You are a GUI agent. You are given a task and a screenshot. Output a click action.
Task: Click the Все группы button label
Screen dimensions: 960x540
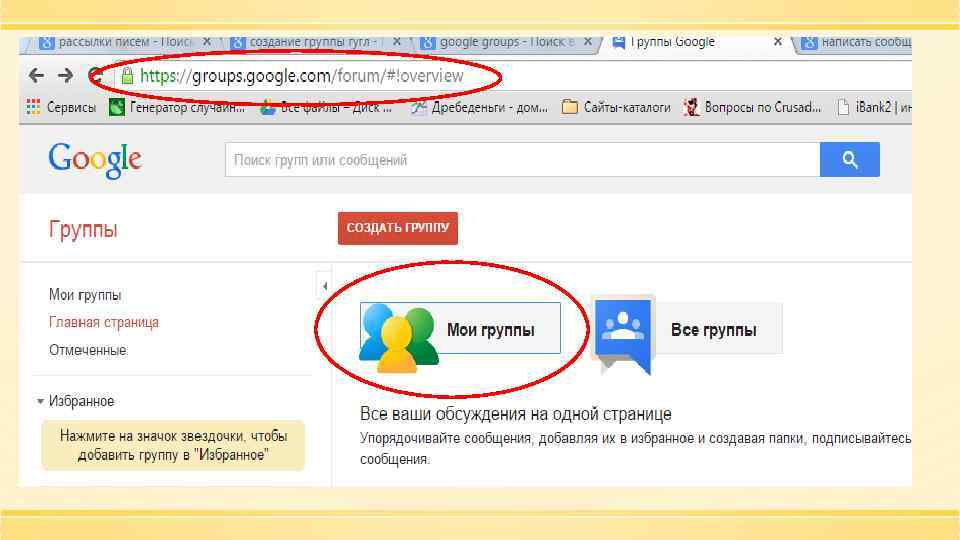(714, 330)
